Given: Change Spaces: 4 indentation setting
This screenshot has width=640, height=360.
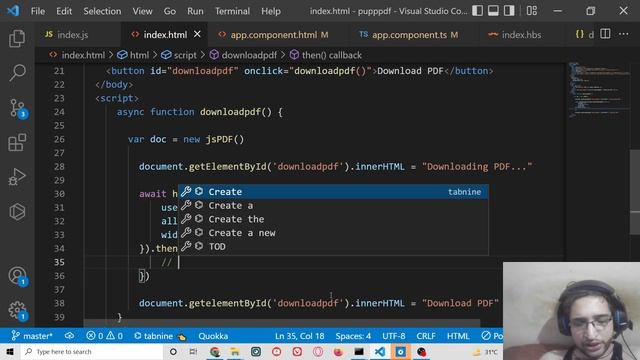Looking at the screenshot, I should [353, 336].
